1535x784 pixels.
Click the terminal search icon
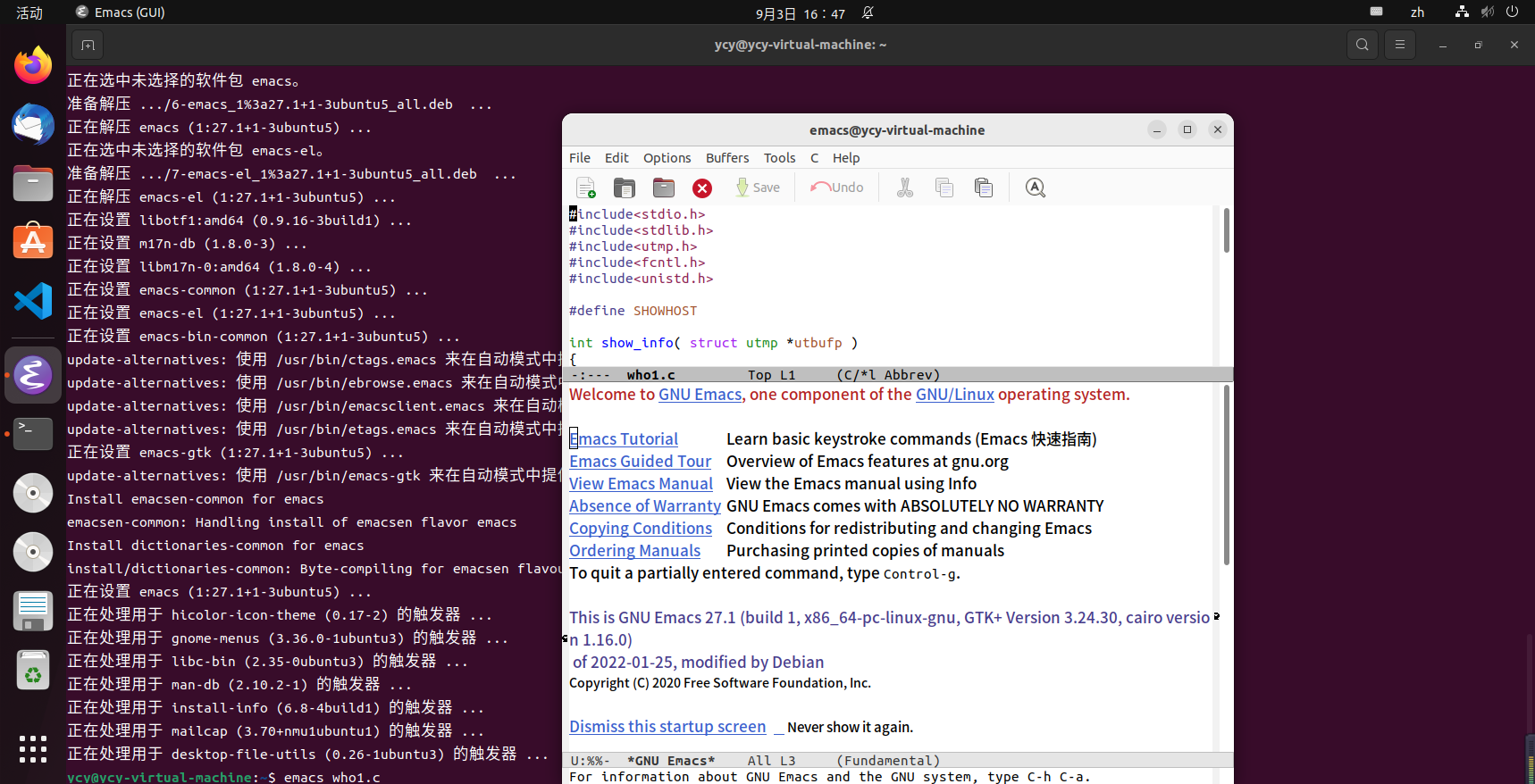[x=1362, y=45]
